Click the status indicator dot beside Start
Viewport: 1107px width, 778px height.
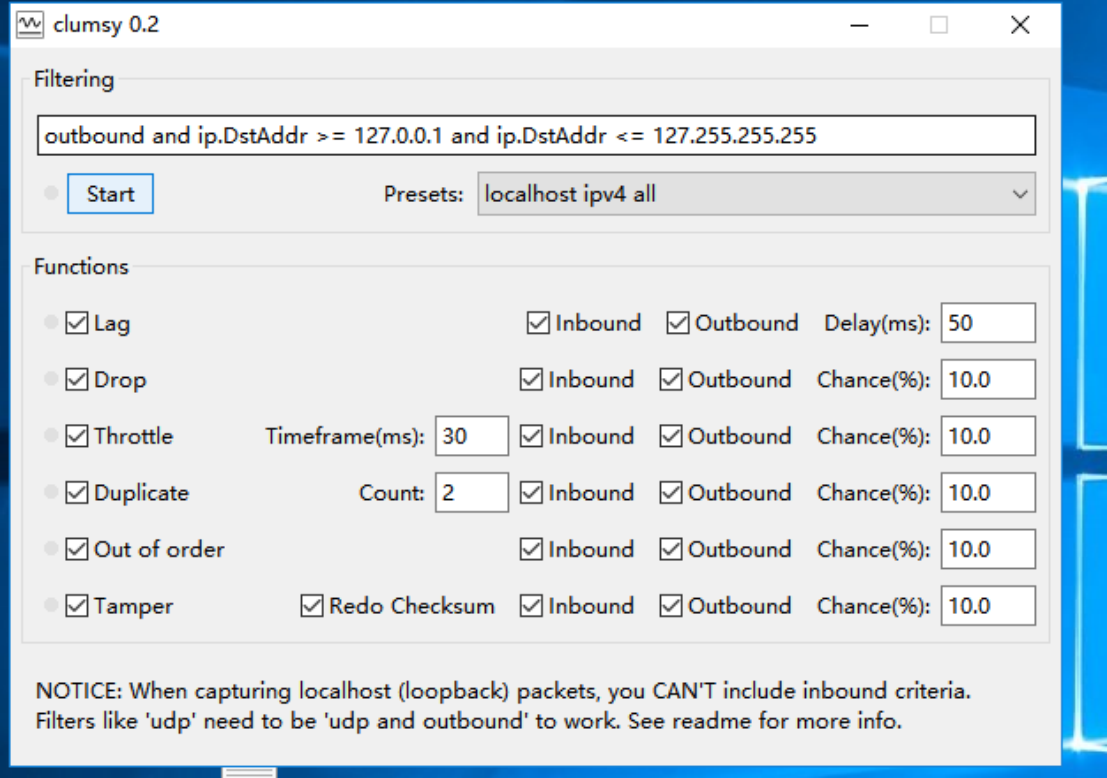point(51,194)
